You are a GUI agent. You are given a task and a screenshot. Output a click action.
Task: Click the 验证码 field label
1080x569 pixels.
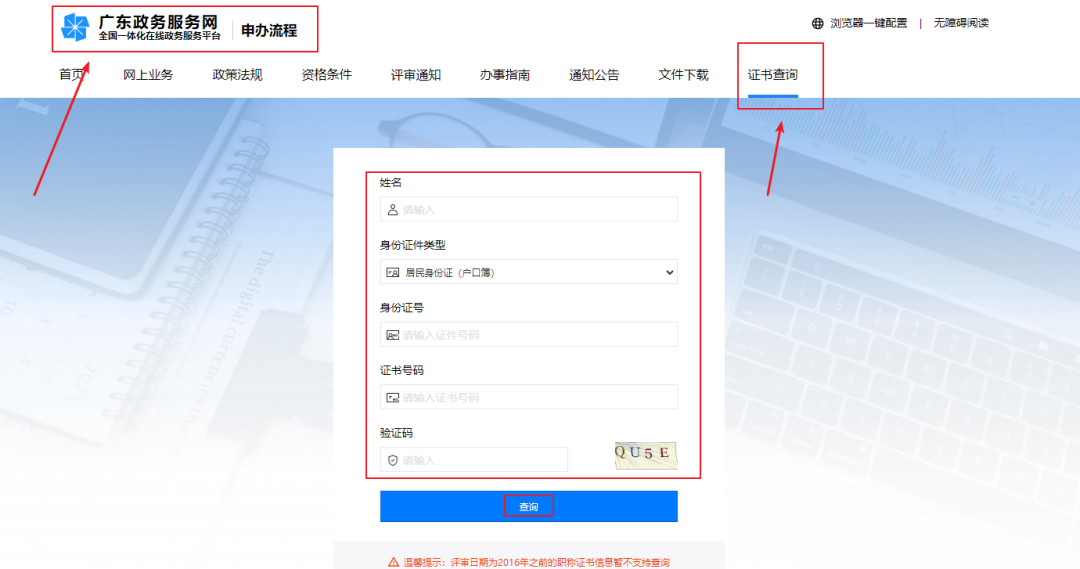click(396, 433)
